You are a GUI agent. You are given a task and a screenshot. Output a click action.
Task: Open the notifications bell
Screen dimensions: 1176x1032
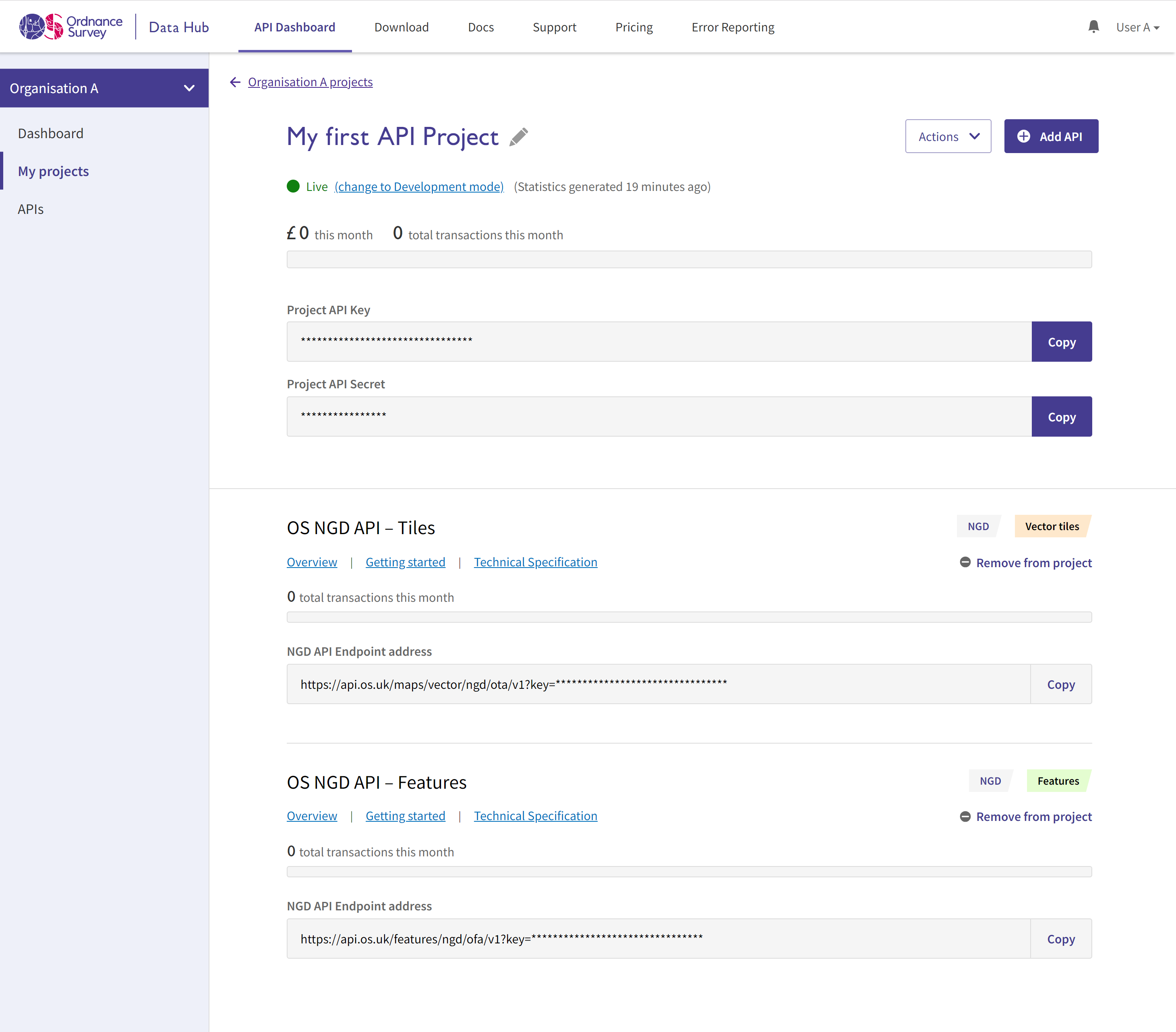coord(1094,26)
